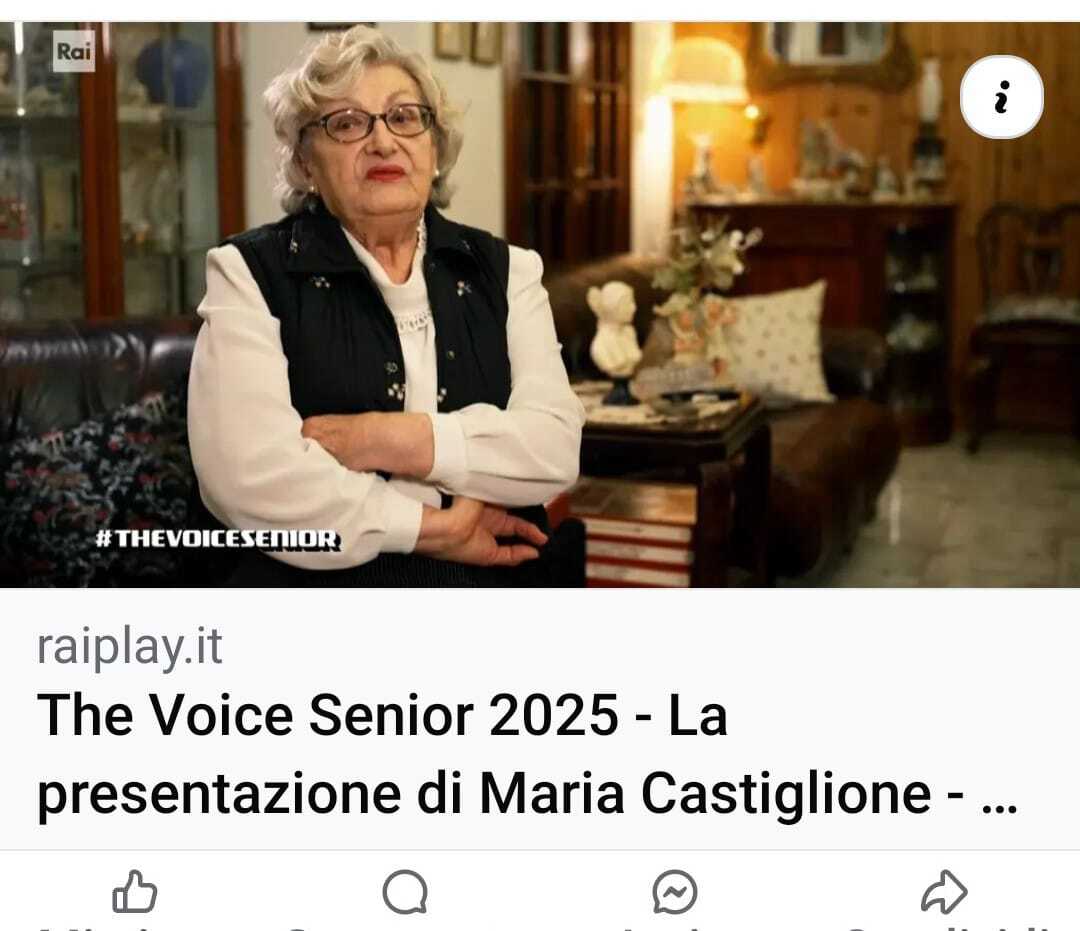Click the Rai logo watermark
Image resolution: width=1080 pixels, height=931 pixels.
click(74, 51)
